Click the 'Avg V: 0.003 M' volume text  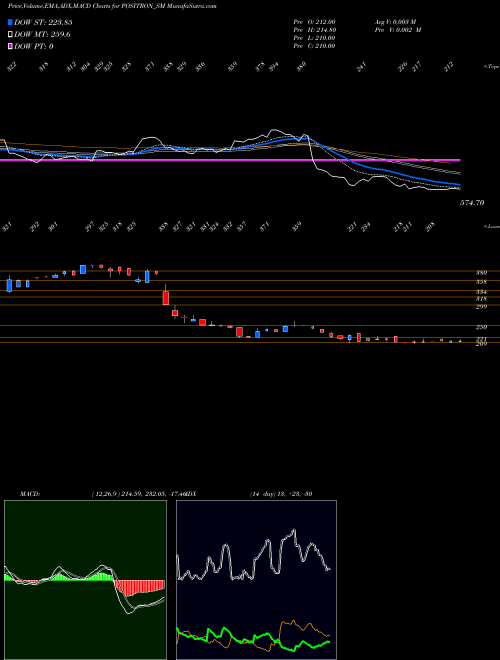(395, 22)
